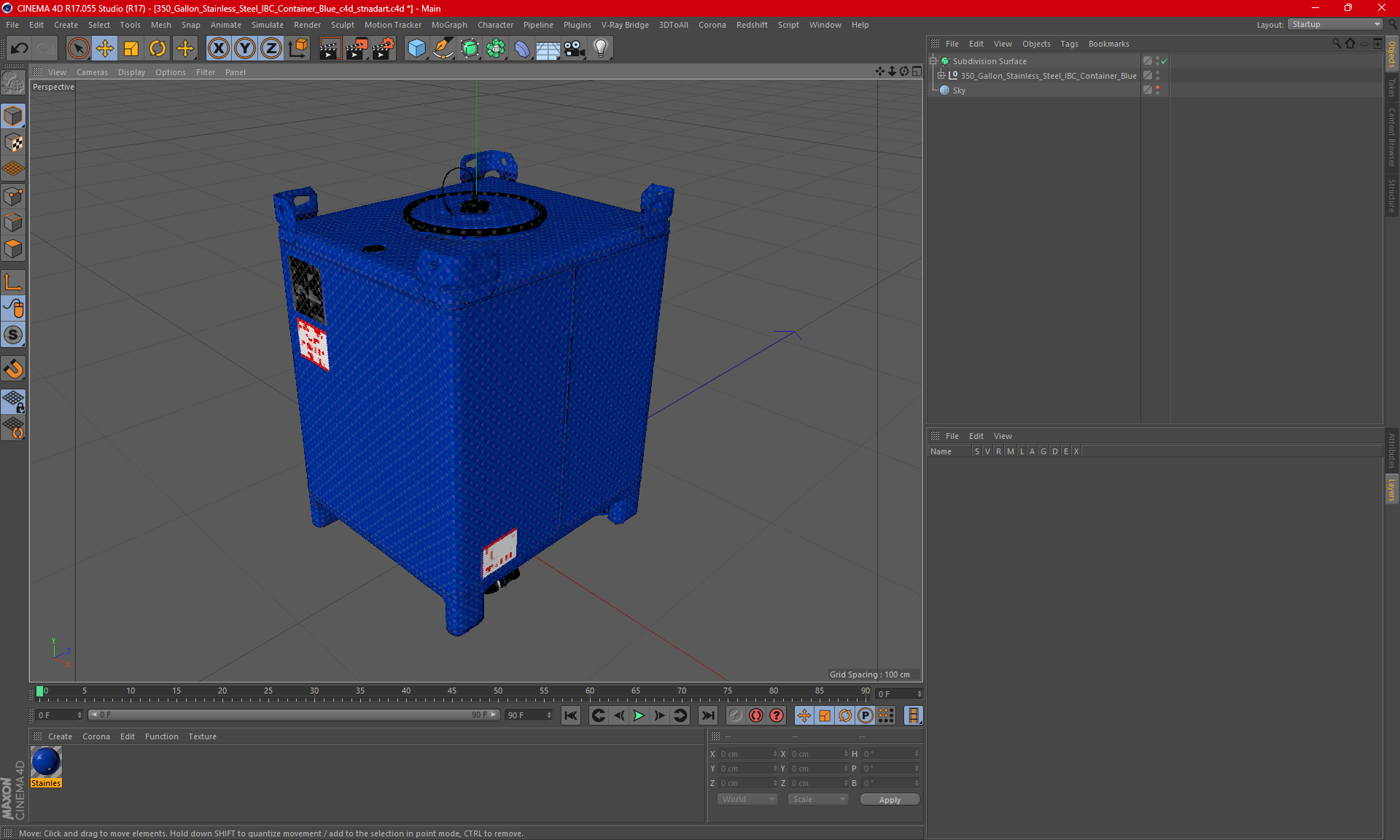The image size is (1400, 840).
Task: Click the X position input field
Action: [747, 754]
